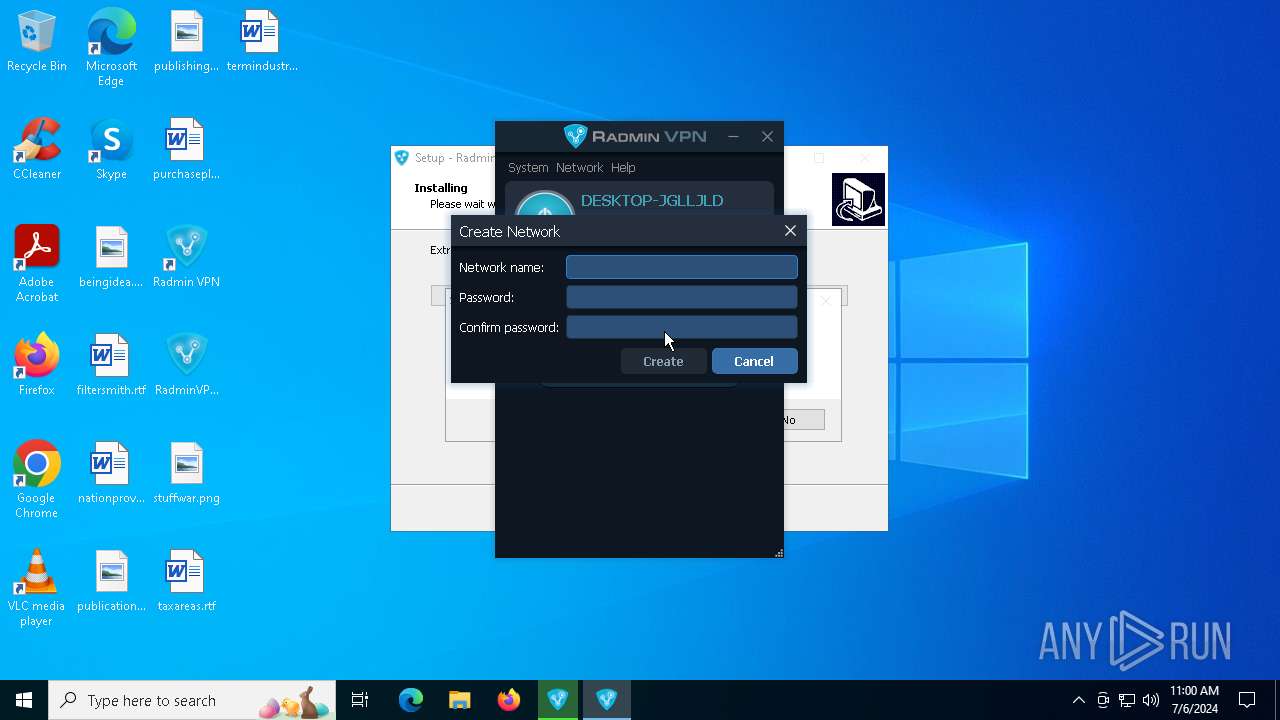The height and width of the screenshot is (720, 1280).
Task: Launch Firefox from desktop shortcut
Action: pyautogui.click(x=37, y=366)
